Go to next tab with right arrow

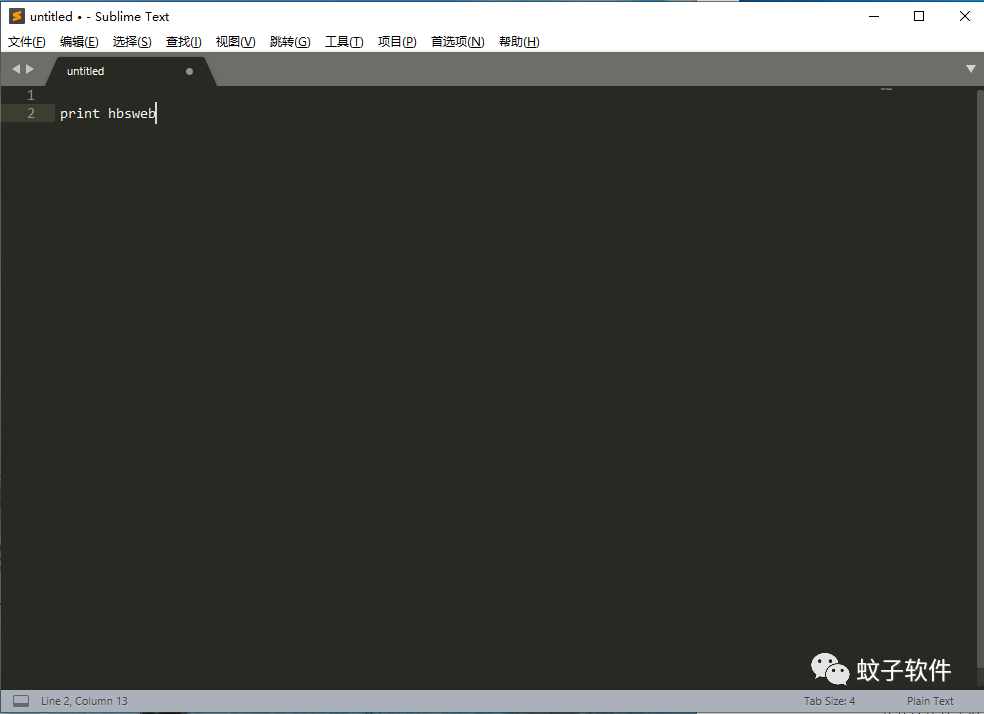29,69
